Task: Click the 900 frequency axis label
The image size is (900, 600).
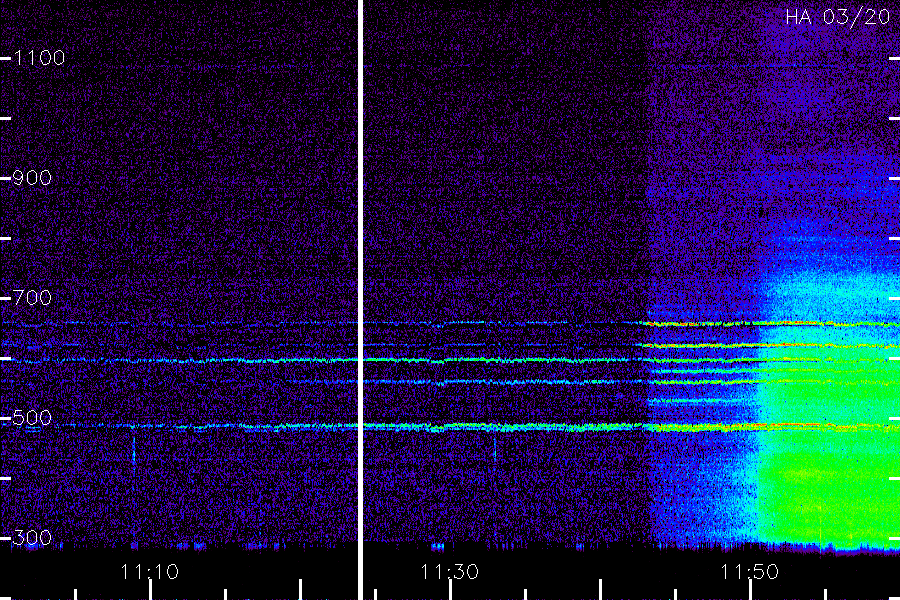Action: click(x=32, y=178)
